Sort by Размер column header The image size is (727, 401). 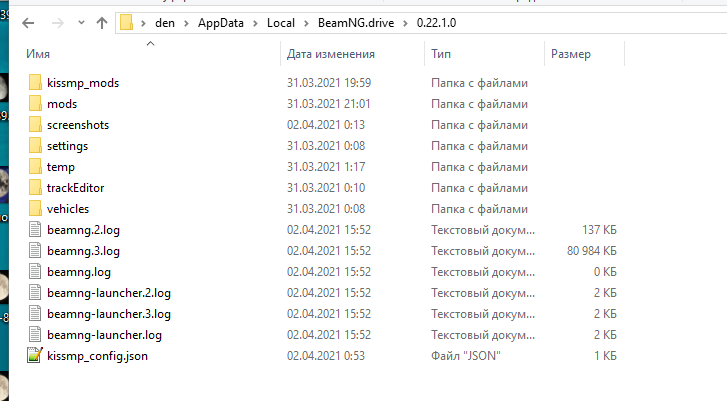[571, 54]
